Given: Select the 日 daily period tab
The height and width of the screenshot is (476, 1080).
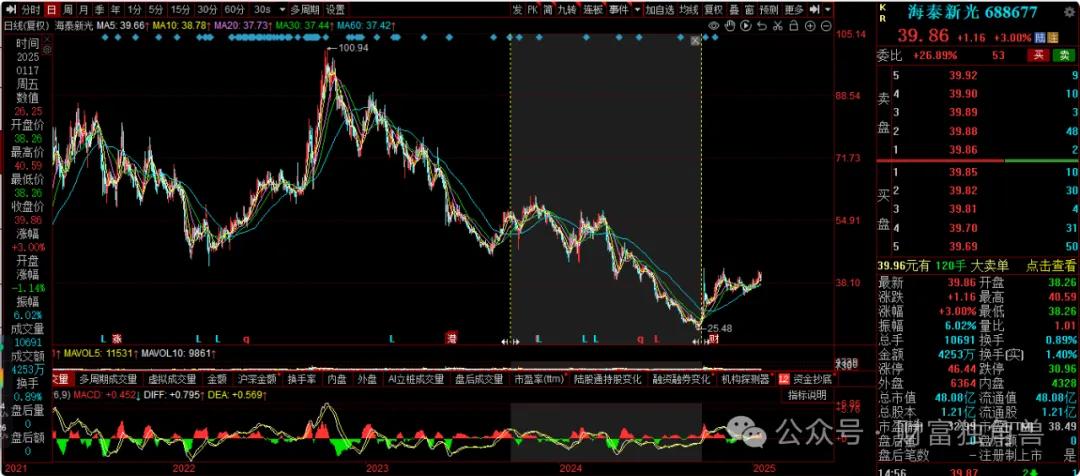Looking at the screenshot, I should (52, 10).
